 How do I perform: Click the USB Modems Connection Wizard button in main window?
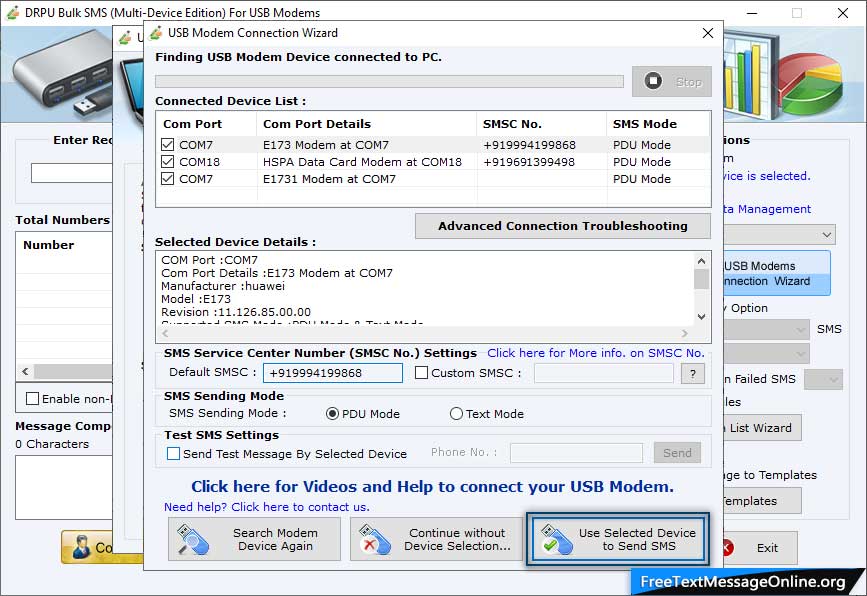click(x=777, y=273)
